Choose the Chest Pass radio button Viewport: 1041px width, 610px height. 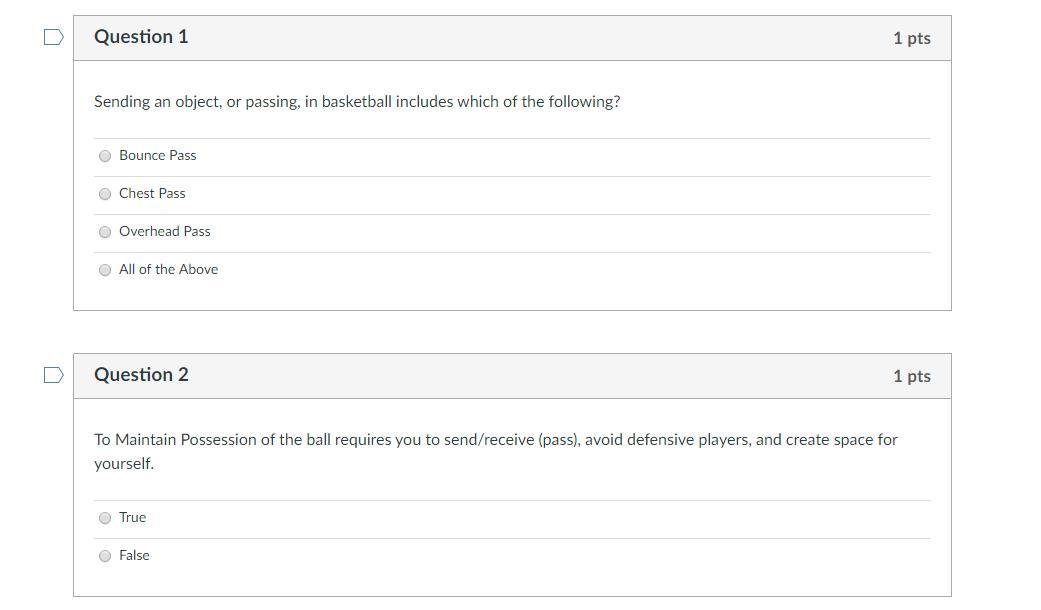point(105,194)
